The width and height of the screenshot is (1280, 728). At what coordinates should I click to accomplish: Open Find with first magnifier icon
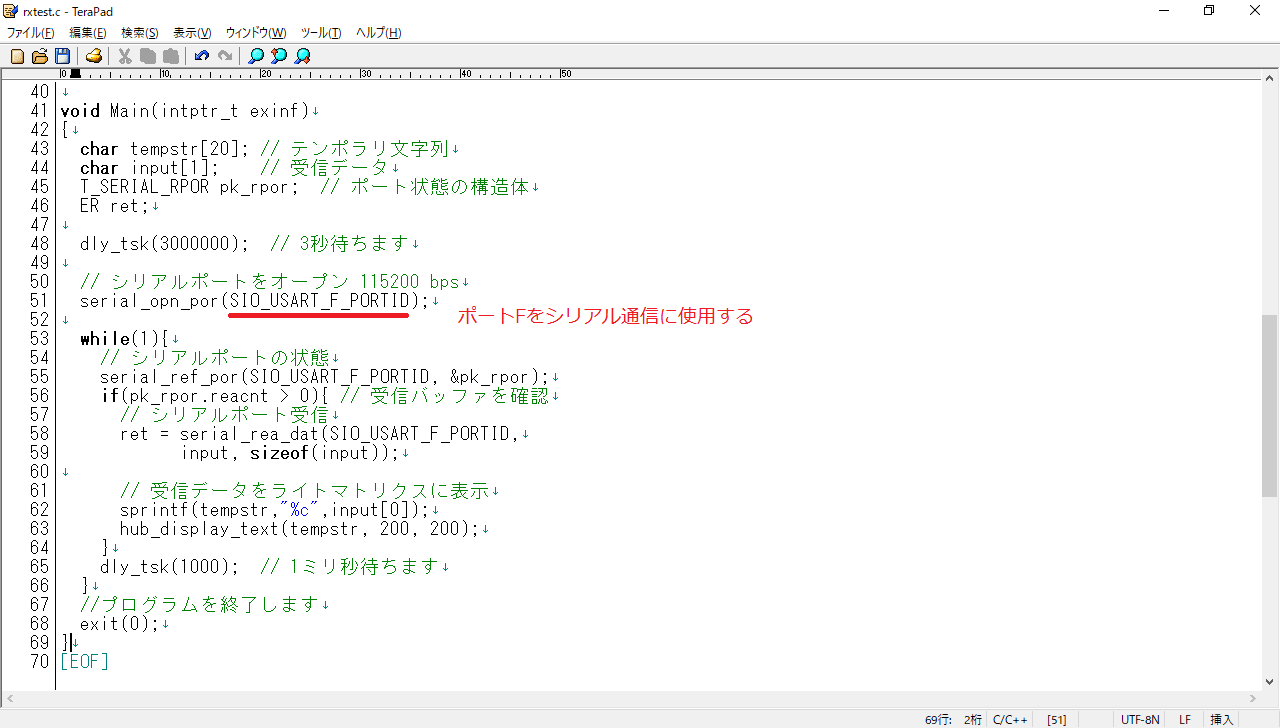tap(256, 56)
